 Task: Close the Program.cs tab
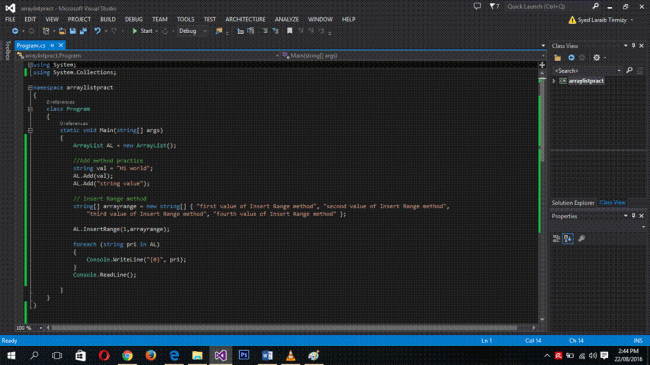pos(61,45)
